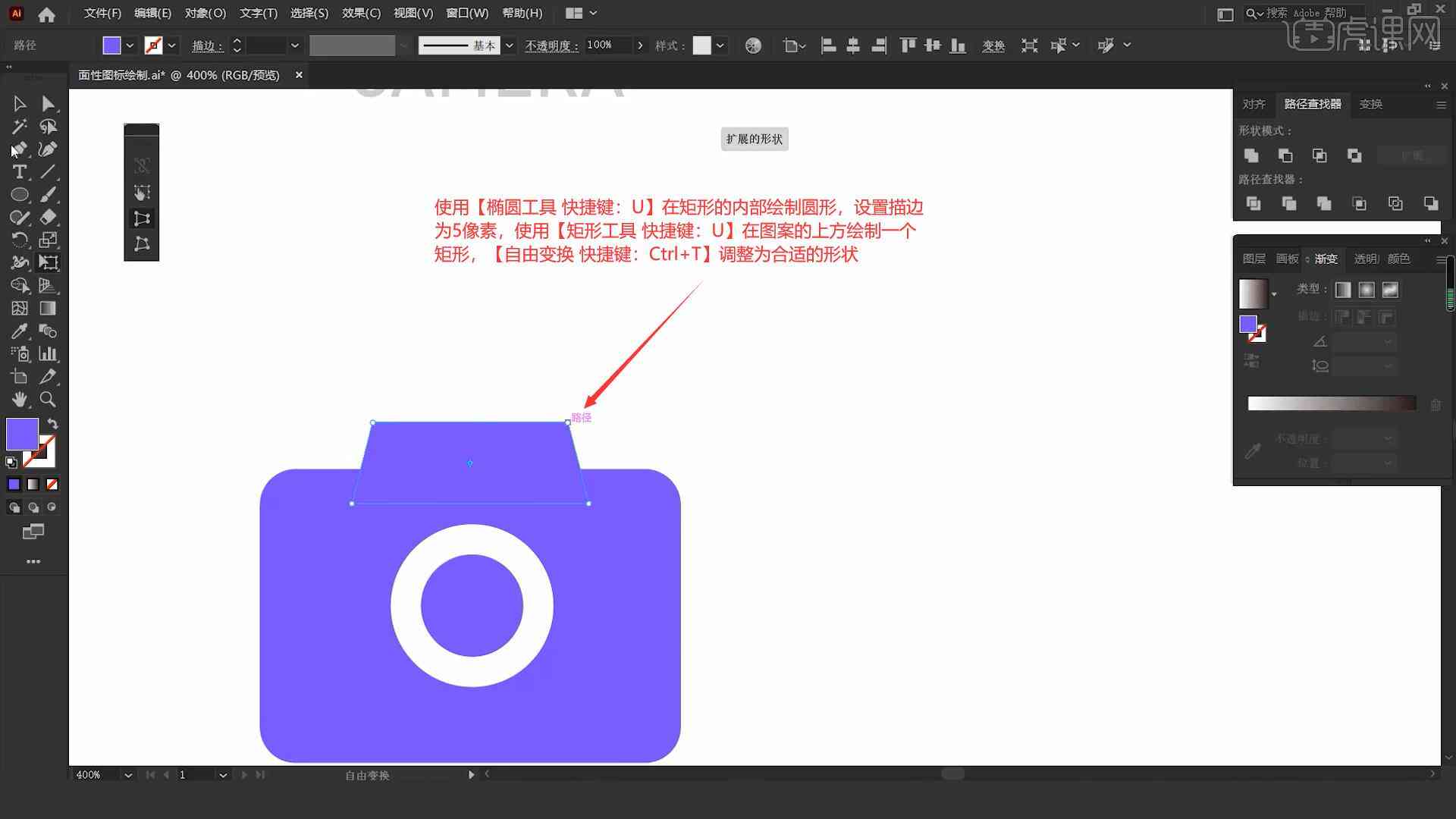Switch to Color fill mode button

(x=14, y=484)
